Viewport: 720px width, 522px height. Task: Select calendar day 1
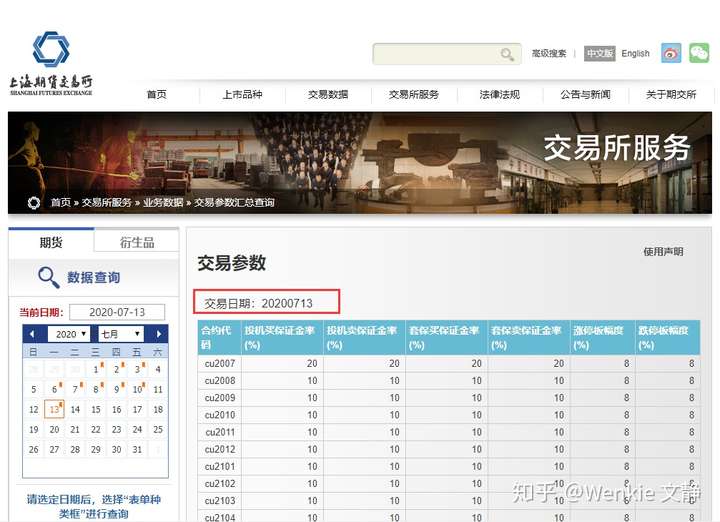point(96,369)
